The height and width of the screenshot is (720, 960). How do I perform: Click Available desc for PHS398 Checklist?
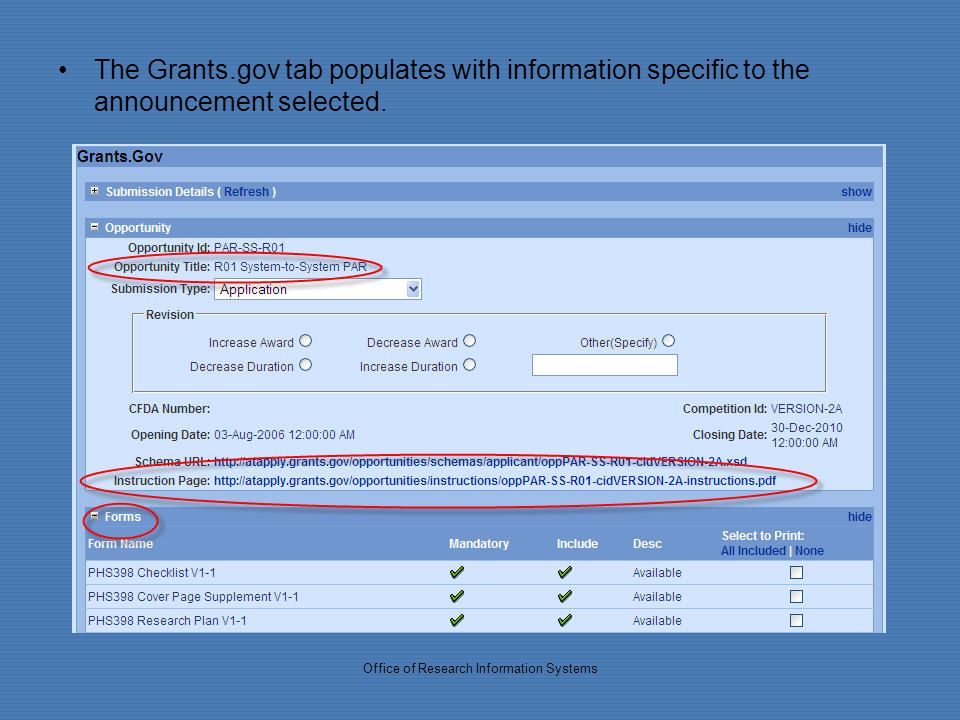(x=657, y=572)
